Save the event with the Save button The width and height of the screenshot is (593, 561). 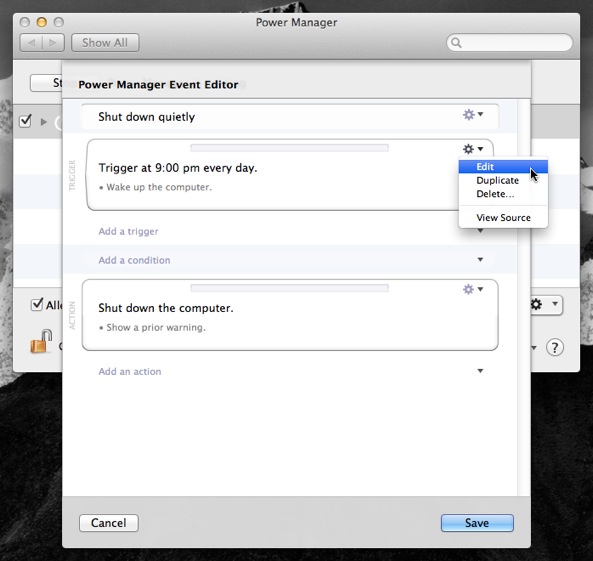pos(477,523)
